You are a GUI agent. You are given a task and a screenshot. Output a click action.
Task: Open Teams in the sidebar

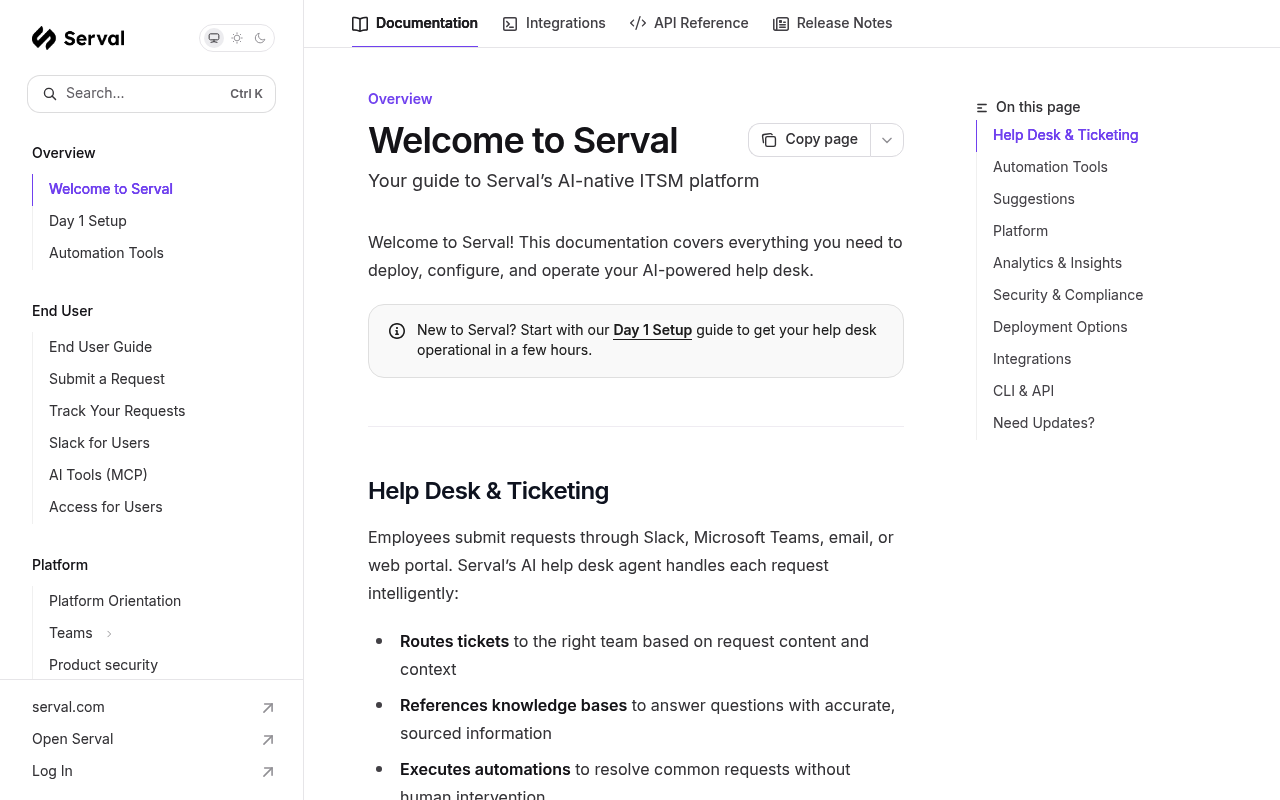click(71, 633)
